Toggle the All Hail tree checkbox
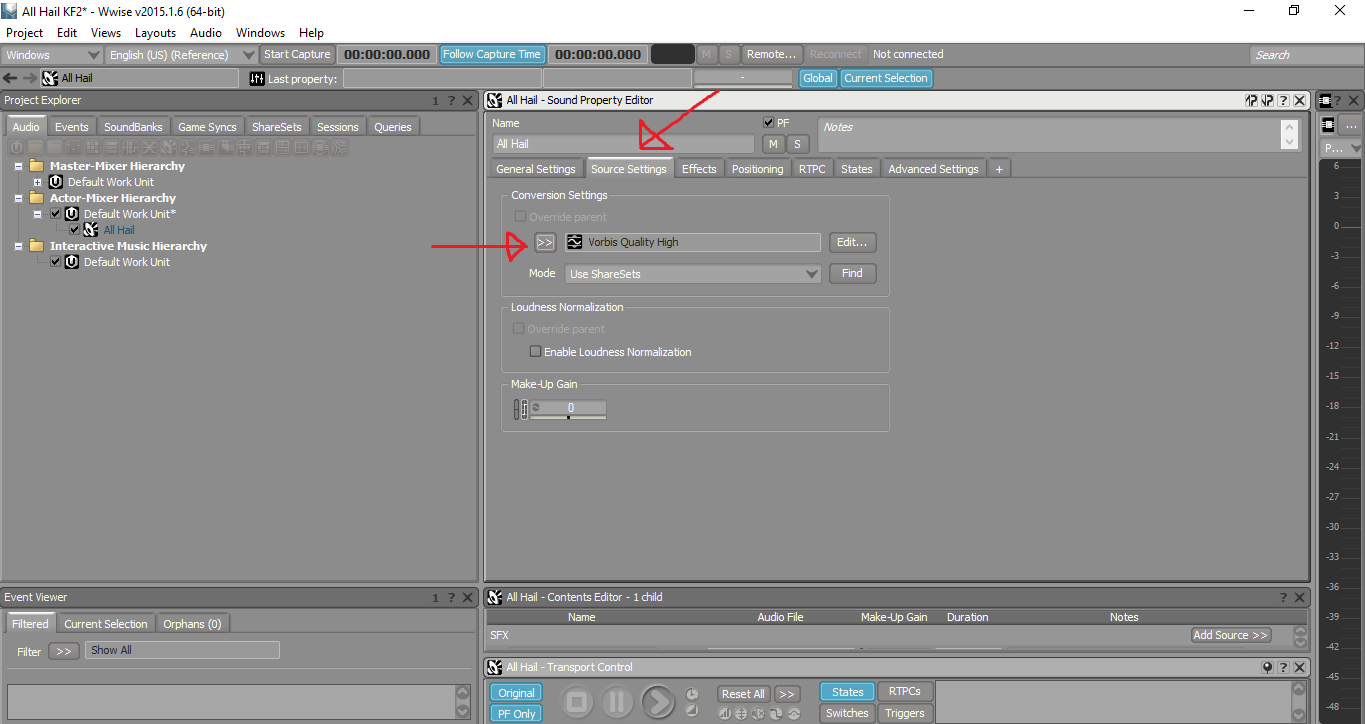Viewport: 1365px width, 724px height. pos(74,230)
